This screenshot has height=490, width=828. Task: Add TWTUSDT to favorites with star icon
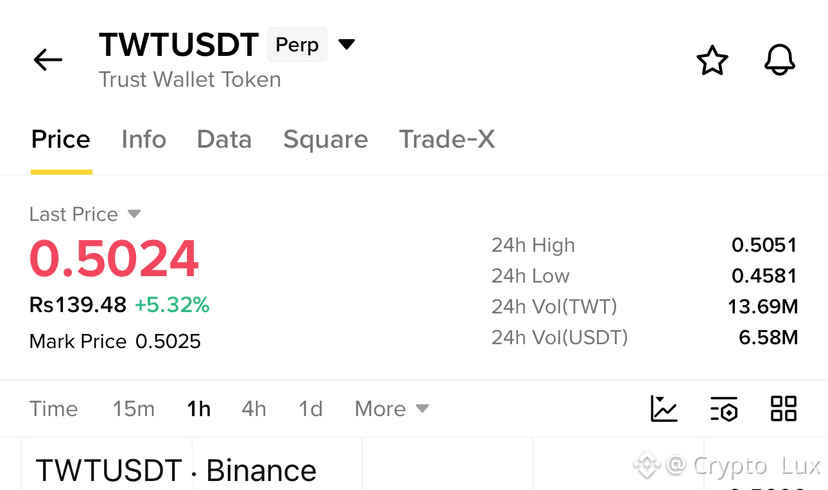coord(712,60)
